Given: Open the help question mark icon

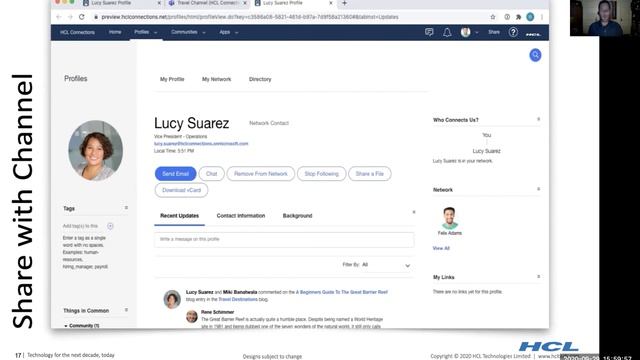Looking at the screenshot, I should tap(513, 32).
